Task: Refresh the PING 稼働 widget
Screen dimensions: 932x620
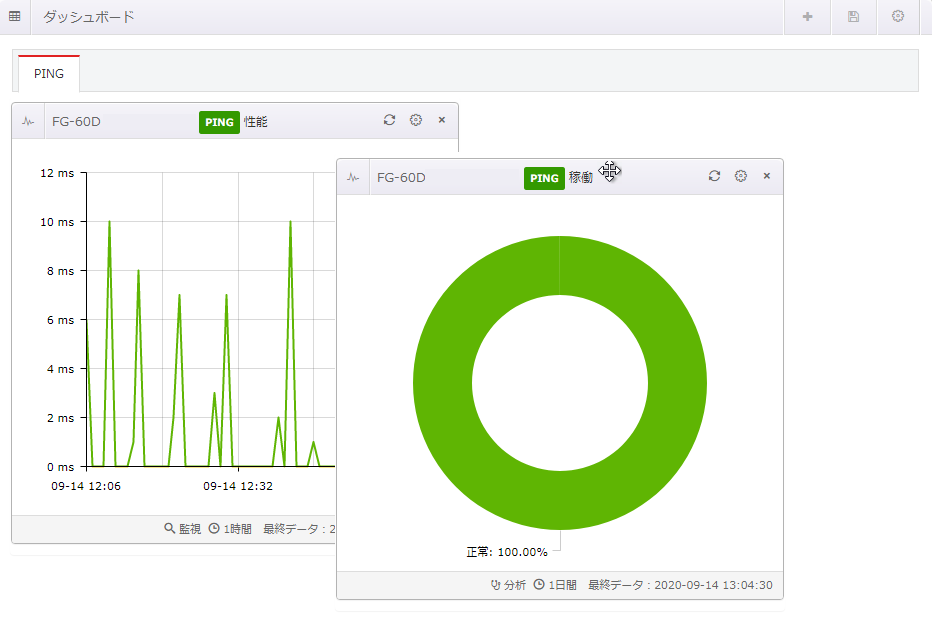Action: click(x=714, y=176)
